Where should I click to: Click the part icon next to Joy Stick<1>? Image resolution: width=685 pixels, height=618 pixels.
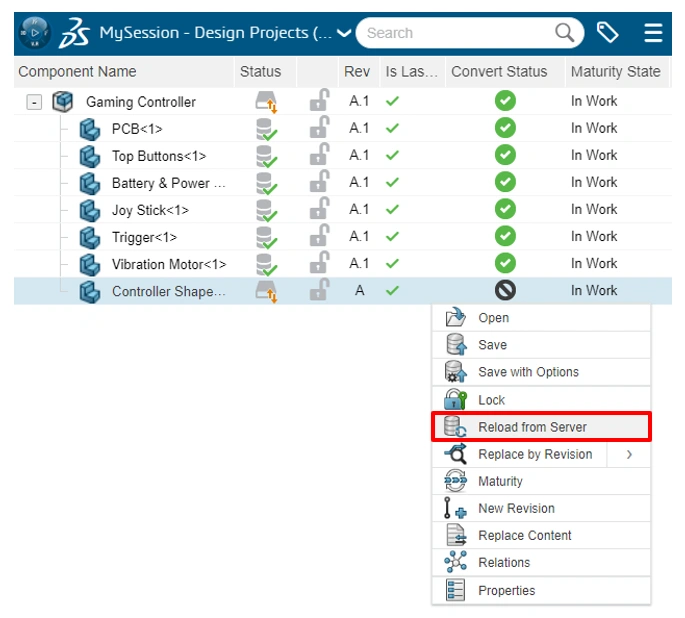(90, 211)
